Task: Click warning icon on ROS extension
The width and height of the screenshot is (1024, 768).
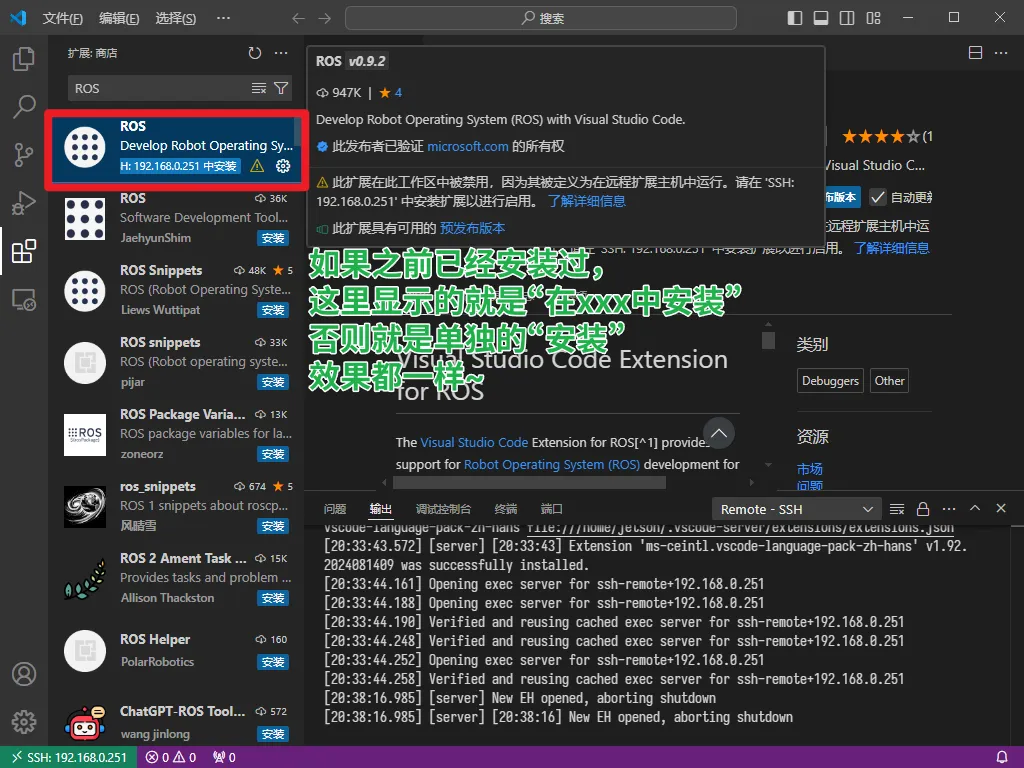Action: (257, 166)
